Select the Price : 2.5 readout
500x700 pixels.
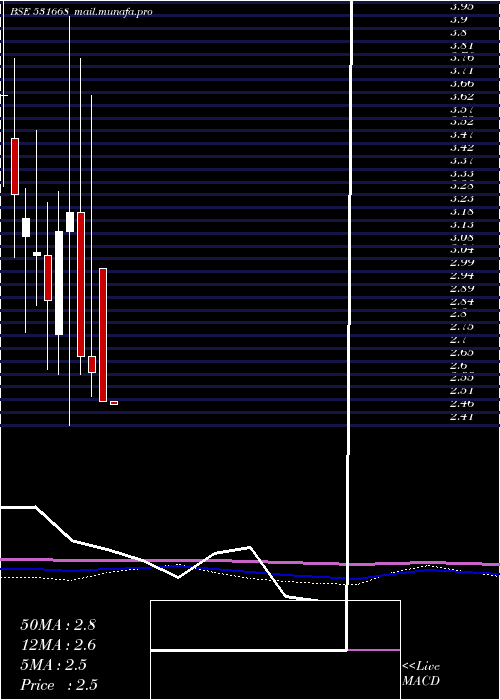click(x=59, y=685)
